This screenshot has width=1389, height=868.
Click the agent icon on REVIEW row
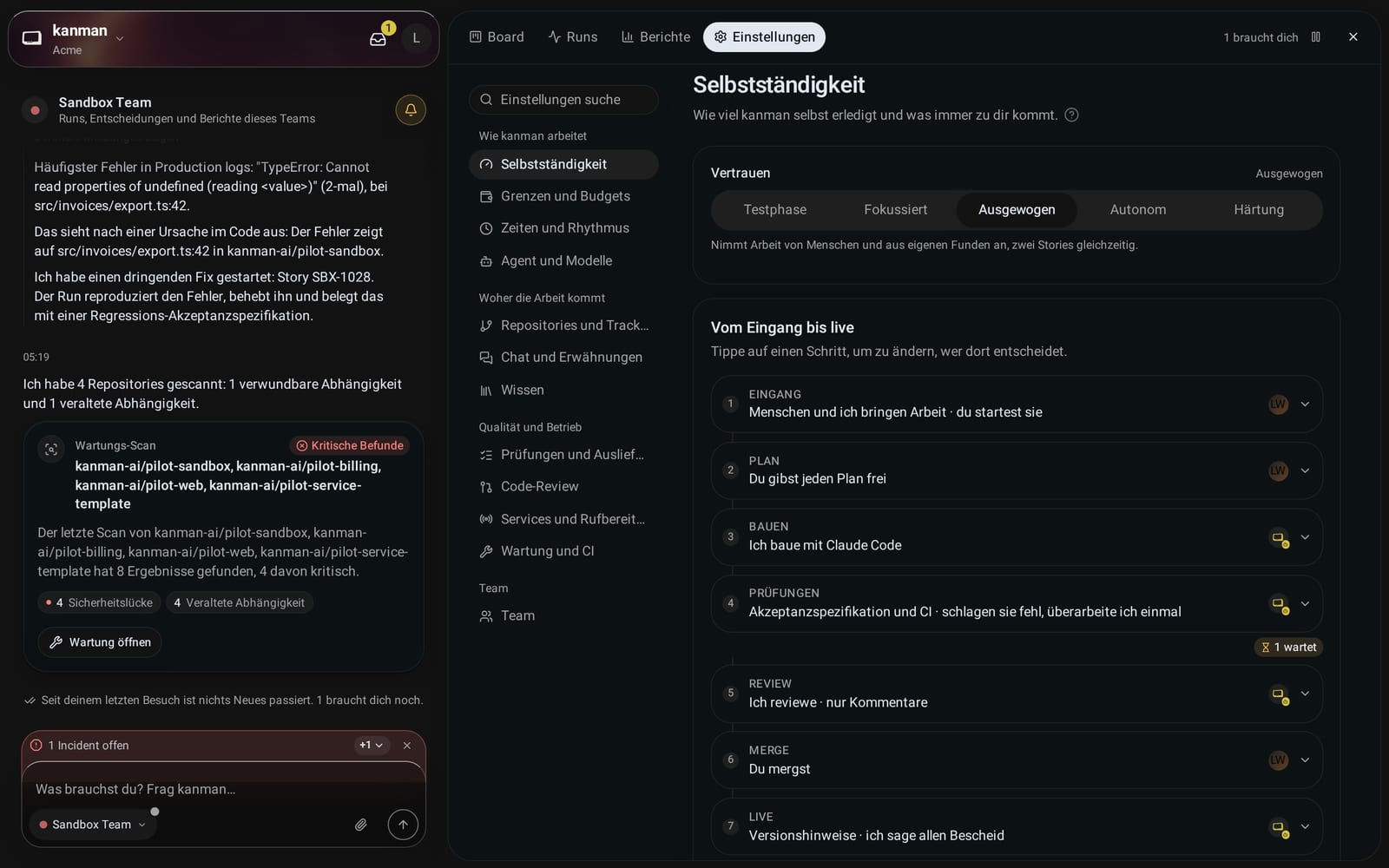[1280, 694]
